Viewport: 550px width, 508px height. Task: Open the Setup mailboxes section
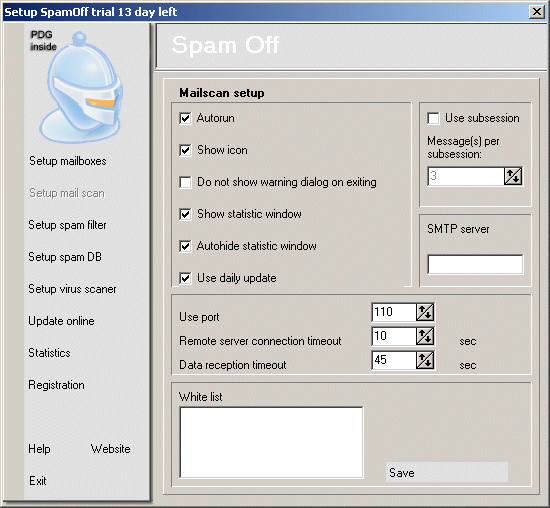(68, 161)
